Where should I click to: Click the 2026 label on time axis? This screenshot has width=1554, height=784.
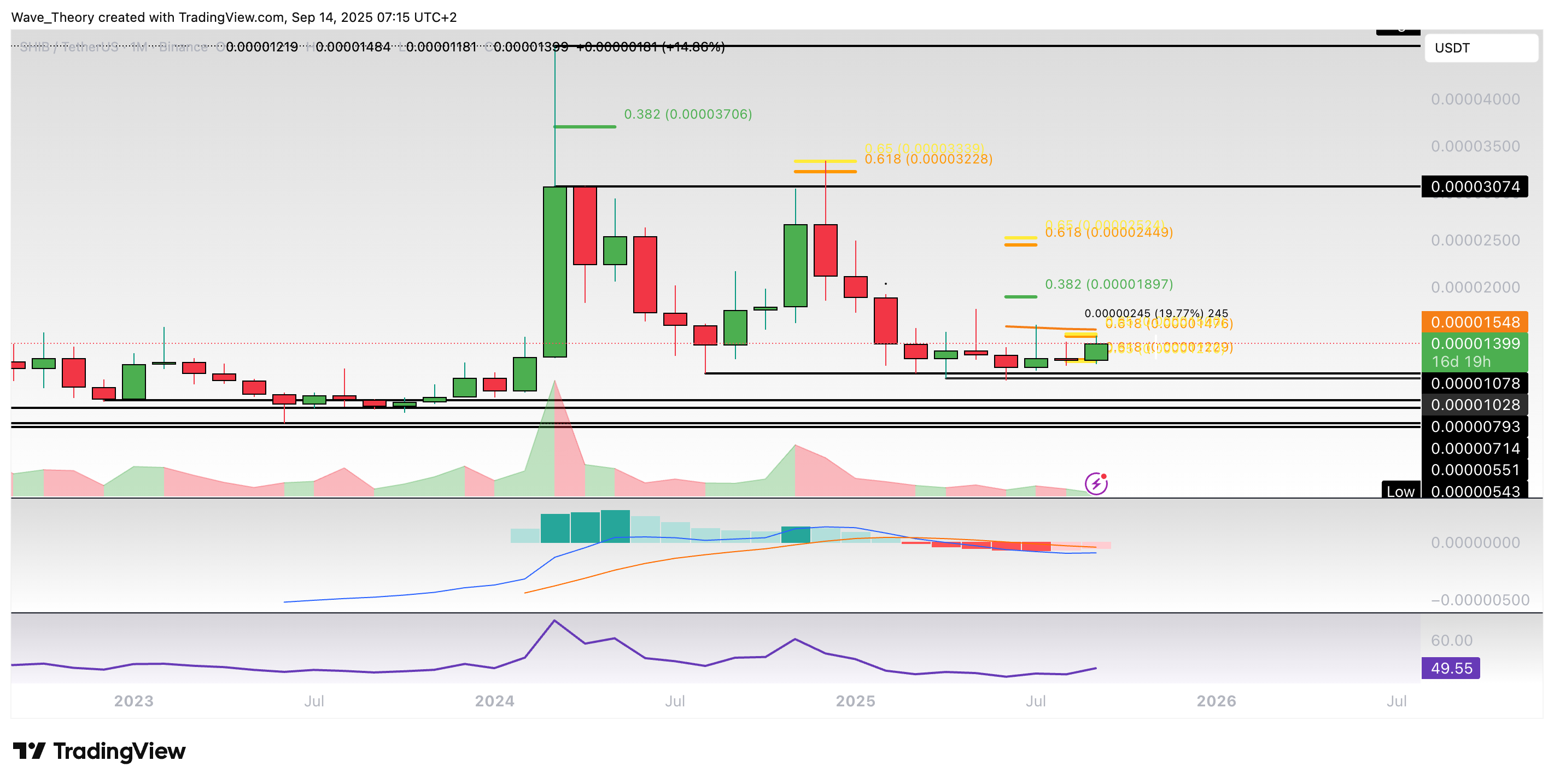[1216, 701]
